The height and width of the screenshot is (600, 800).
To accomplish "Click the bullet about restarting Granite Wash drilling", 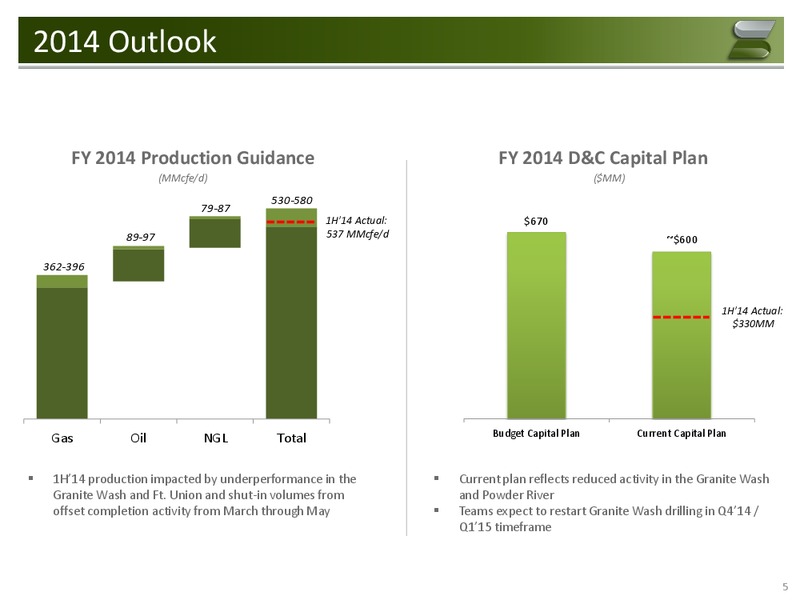I will [609, 518].
